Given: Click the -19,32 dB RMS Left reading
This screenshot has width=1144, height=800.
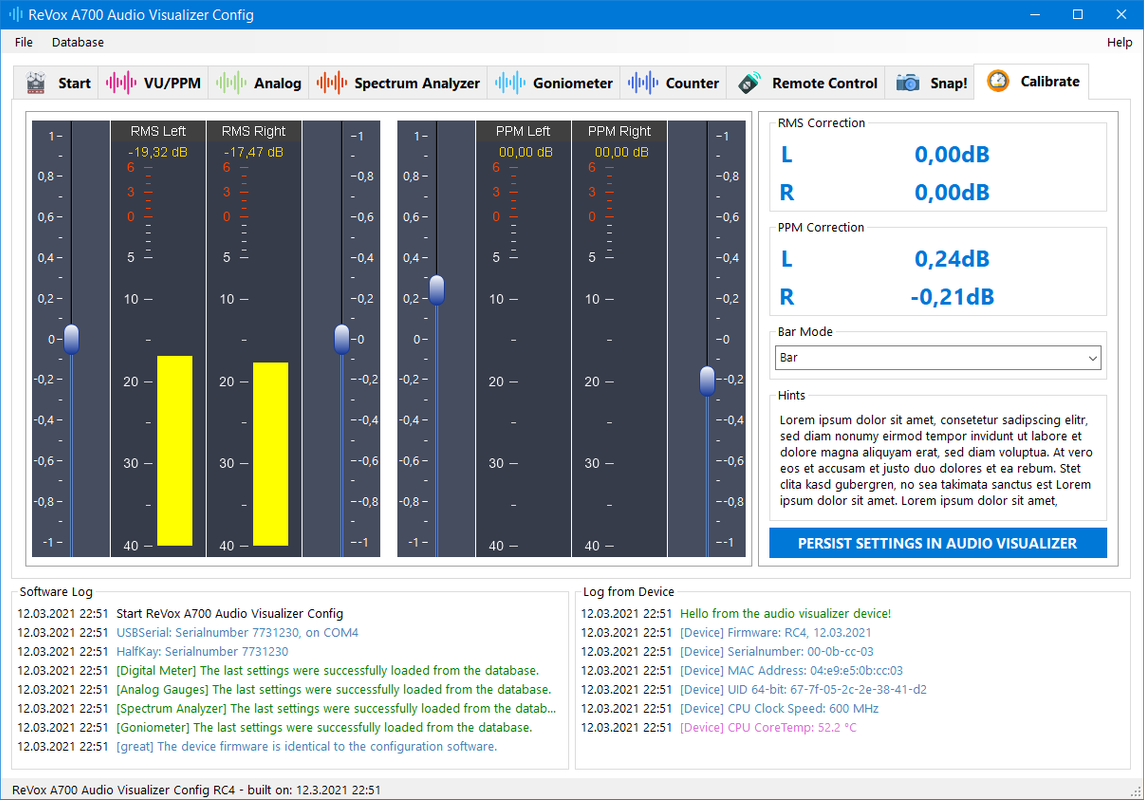Looking at the screenshot, I should tap(158, 152).
